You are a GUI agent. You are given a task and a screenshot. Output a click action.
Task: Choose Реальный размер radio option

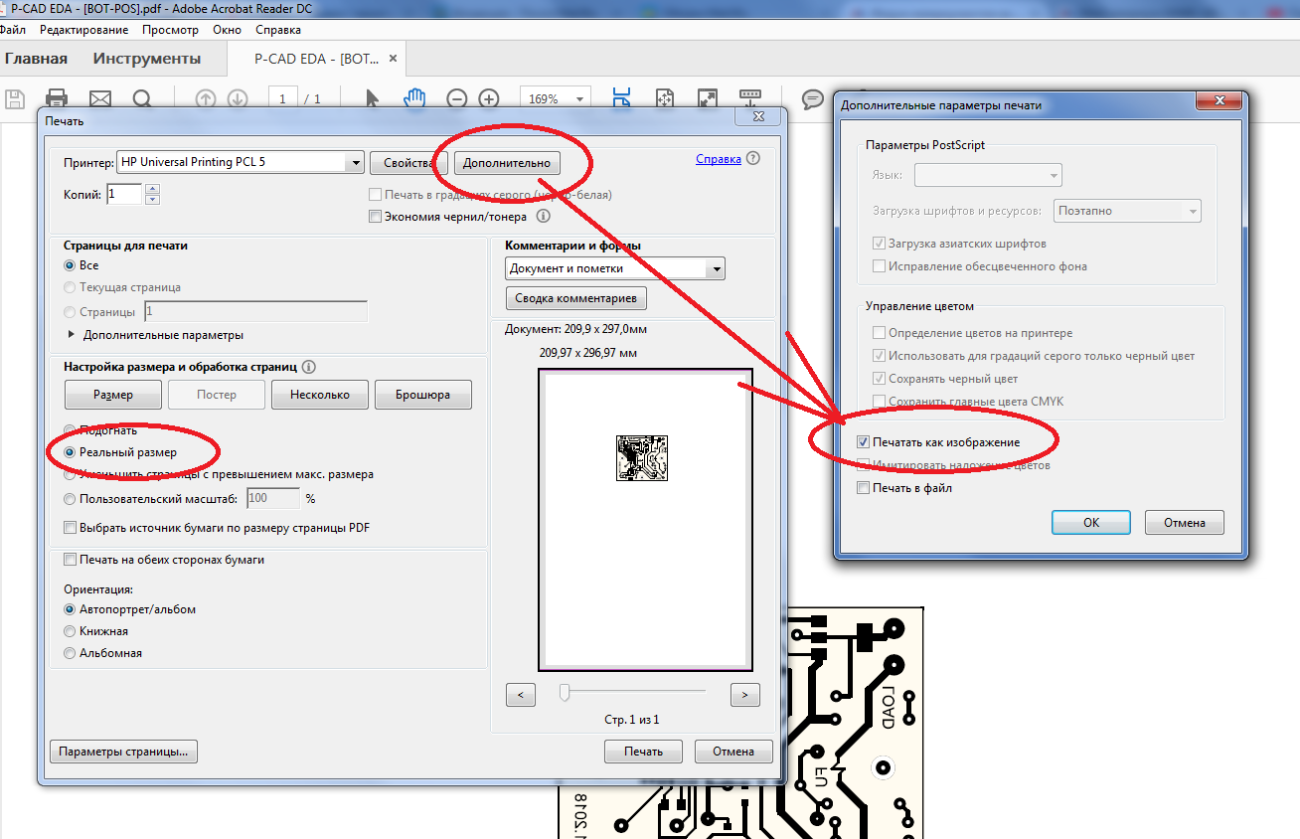70,452
